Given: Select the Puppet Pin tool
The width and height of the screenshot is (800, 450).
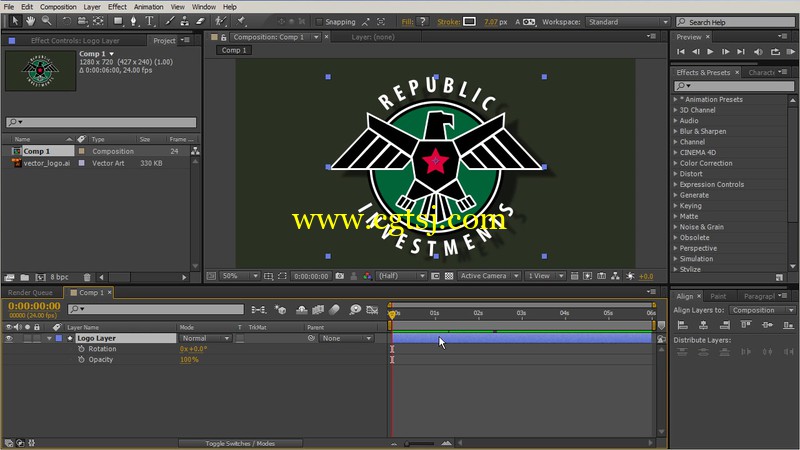Looking at the screenshot, I should (241, 21).
